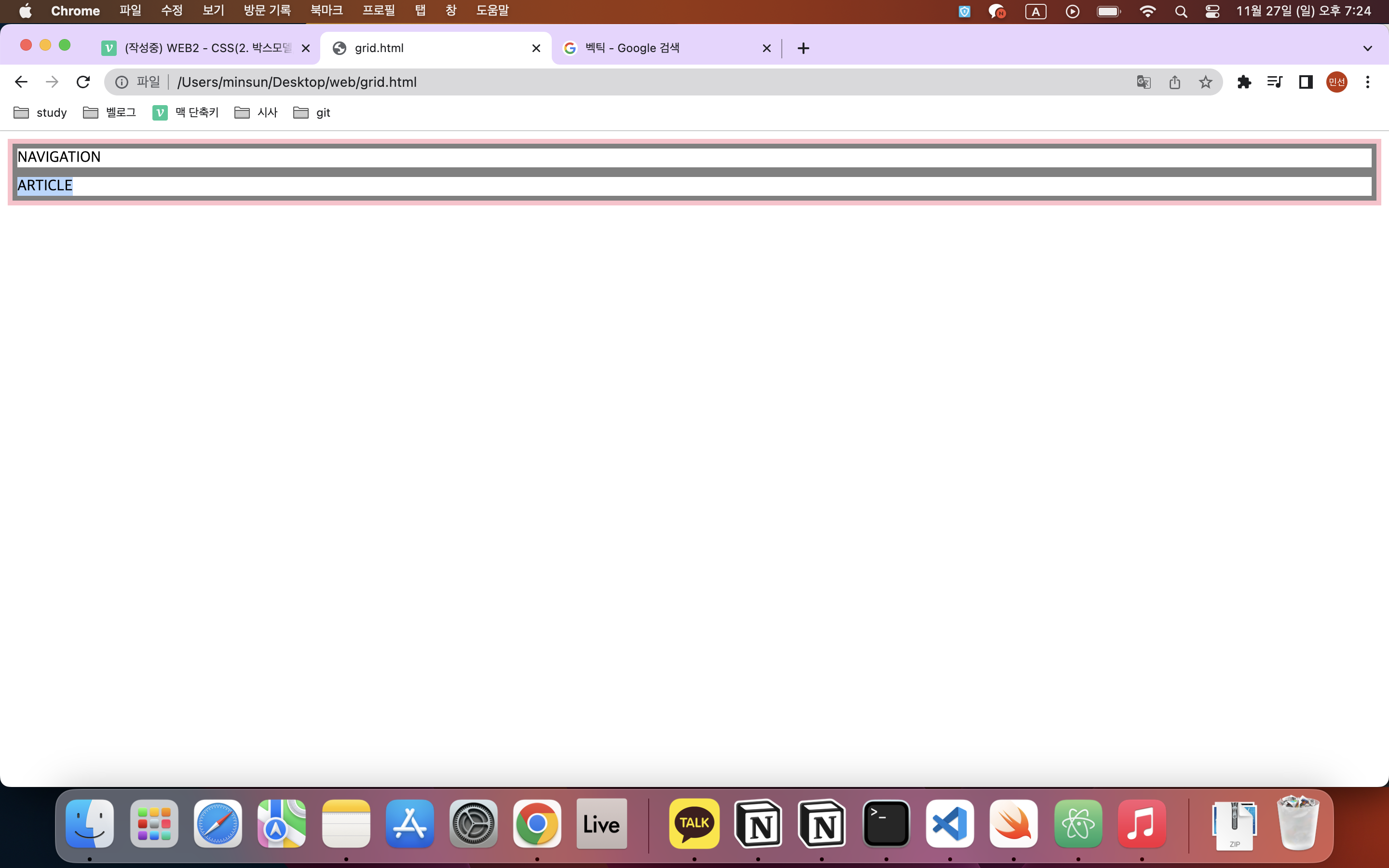Viewport: 1389px width, 868px height.
Task: Open the 방문 기록 menu
Action: click(267, 11)
